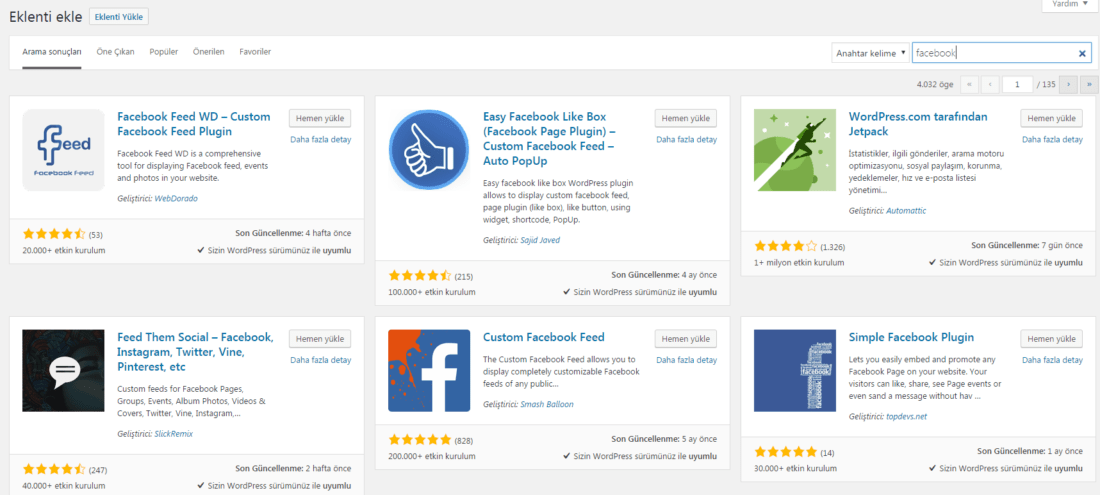Open the Feed Them Social title link

pos(195,352)
